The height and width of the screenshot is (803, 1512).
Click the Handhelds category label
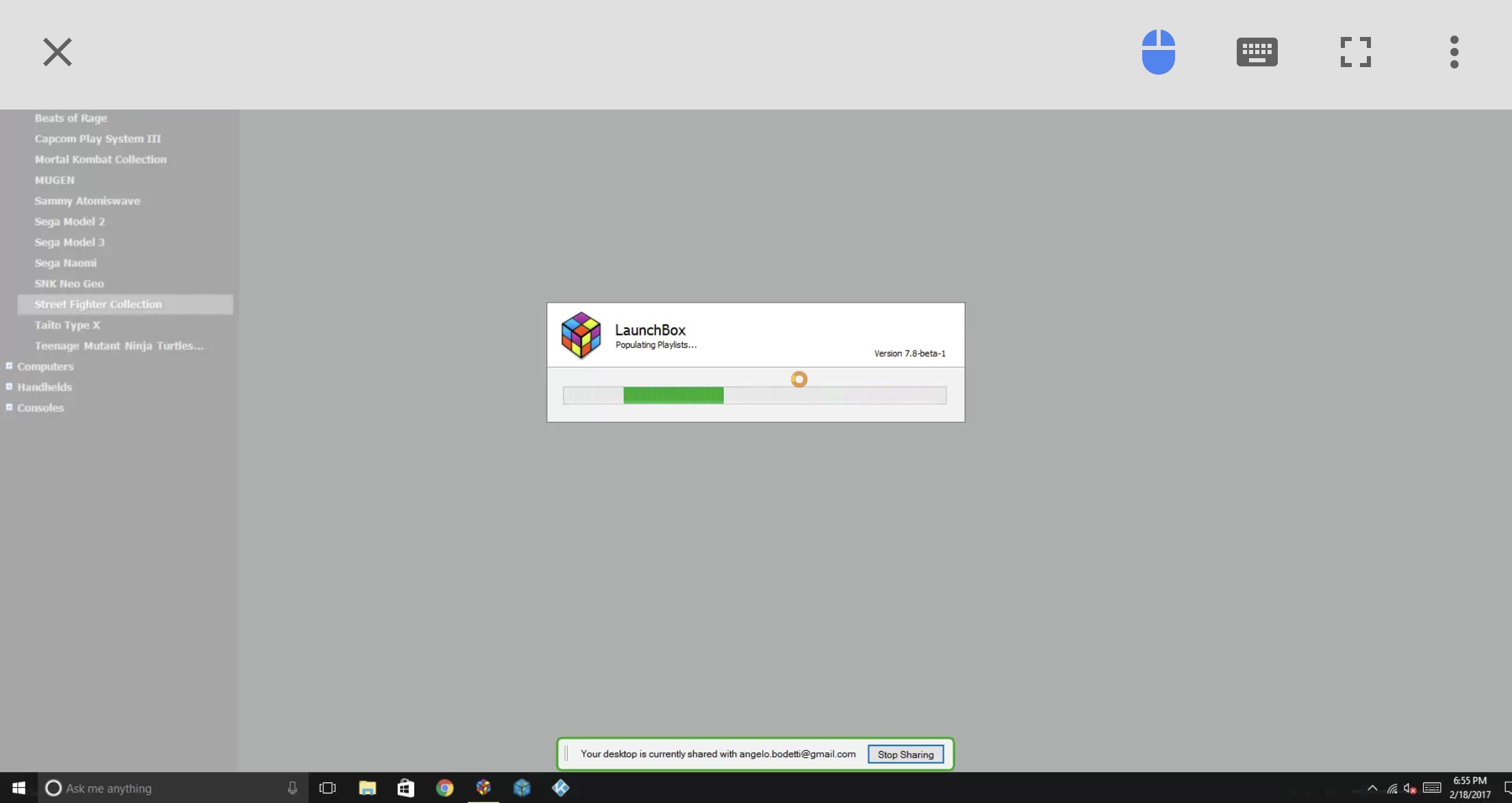pyautogui.click(x=45, y=387)
